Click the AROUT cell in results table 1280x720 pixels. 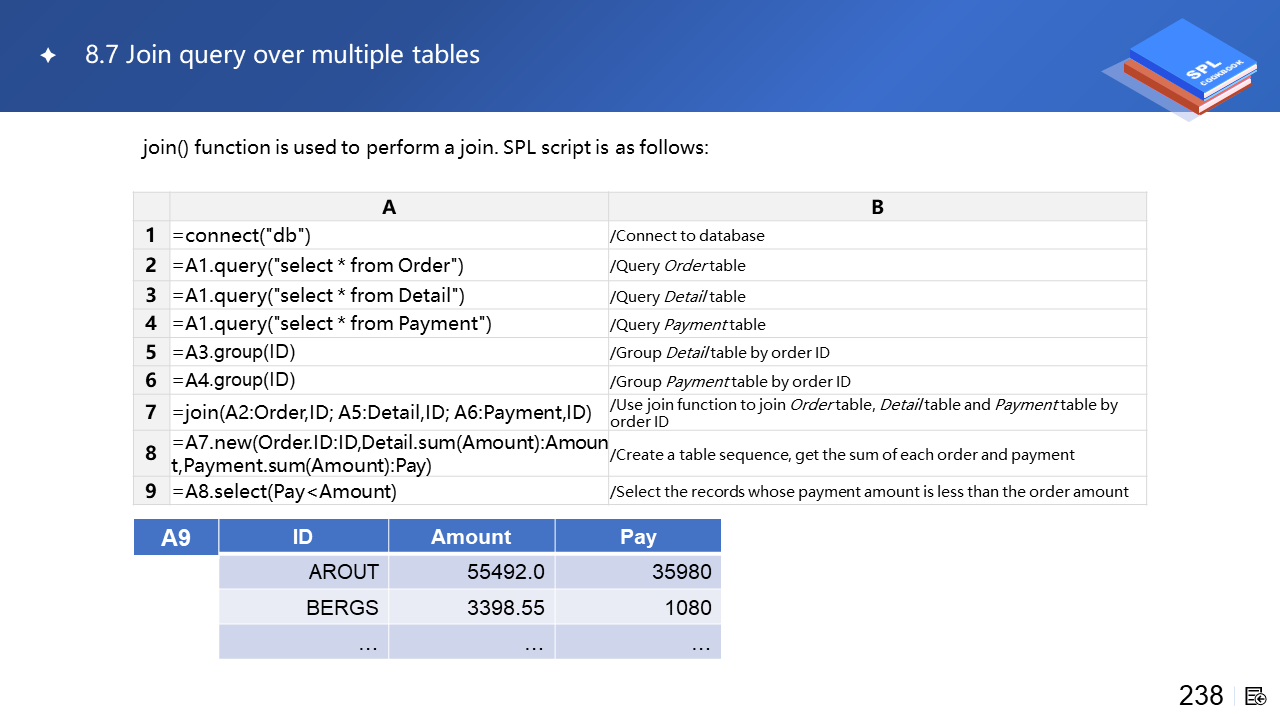pyautogui.click(x=303, y=572)
